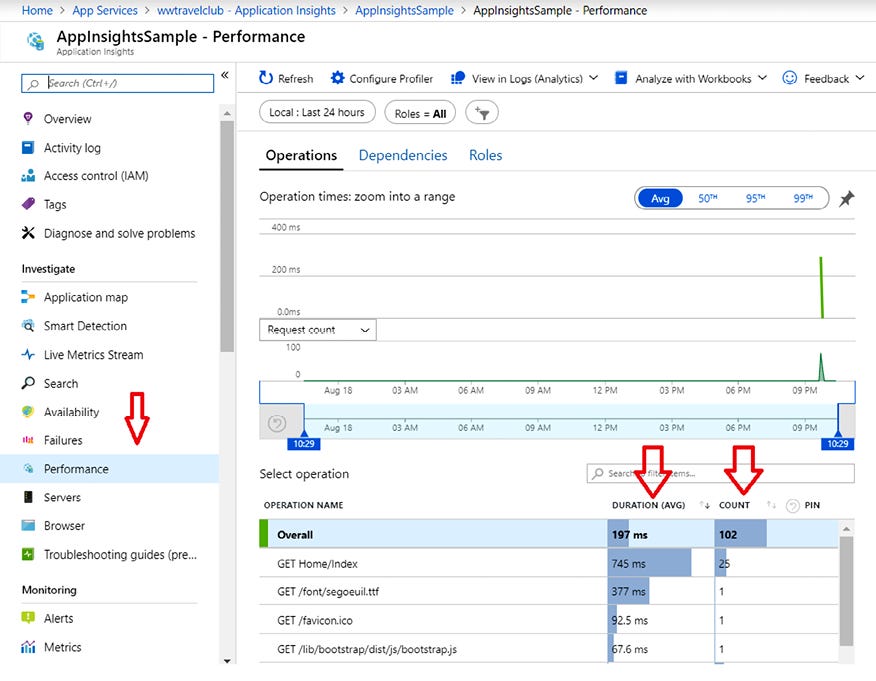Select GET /lib/bootstrap/dist/js/bootstrap.js row
The image size is (876, 681).
[x=549, y=649]
